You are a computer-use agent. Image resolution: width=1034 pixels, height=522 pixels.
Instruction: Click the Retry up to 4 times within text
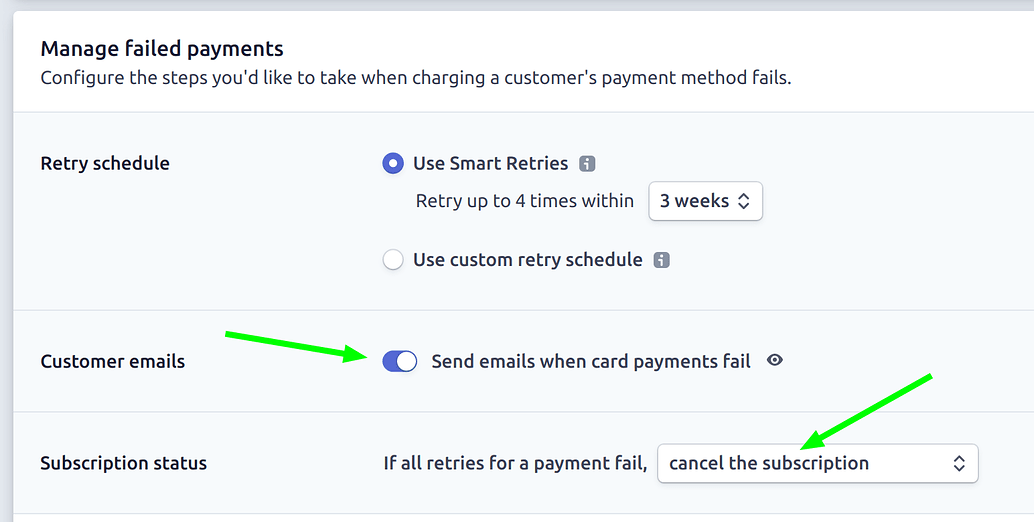[524, 201]
